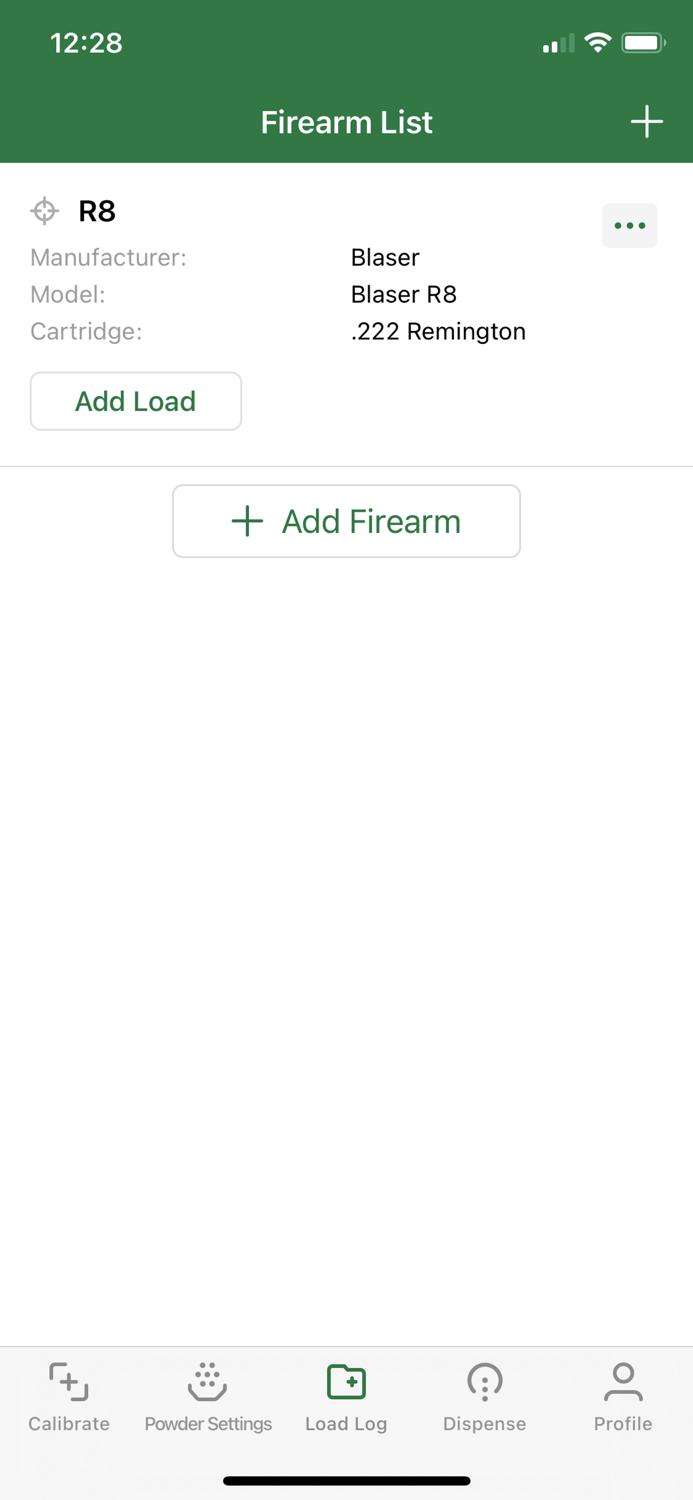This screenshot has height=1500, width=693.
Task: Open the Calibrate tool
Action: tap(68, 1395)
